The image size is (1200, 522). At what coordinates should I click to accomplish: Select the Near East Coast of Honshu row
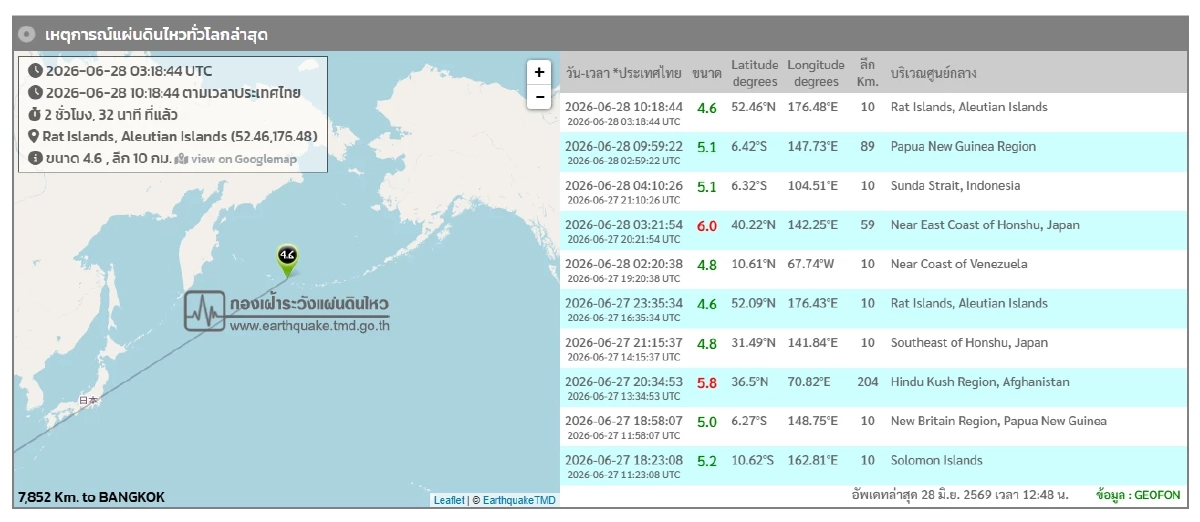[873, 231]
